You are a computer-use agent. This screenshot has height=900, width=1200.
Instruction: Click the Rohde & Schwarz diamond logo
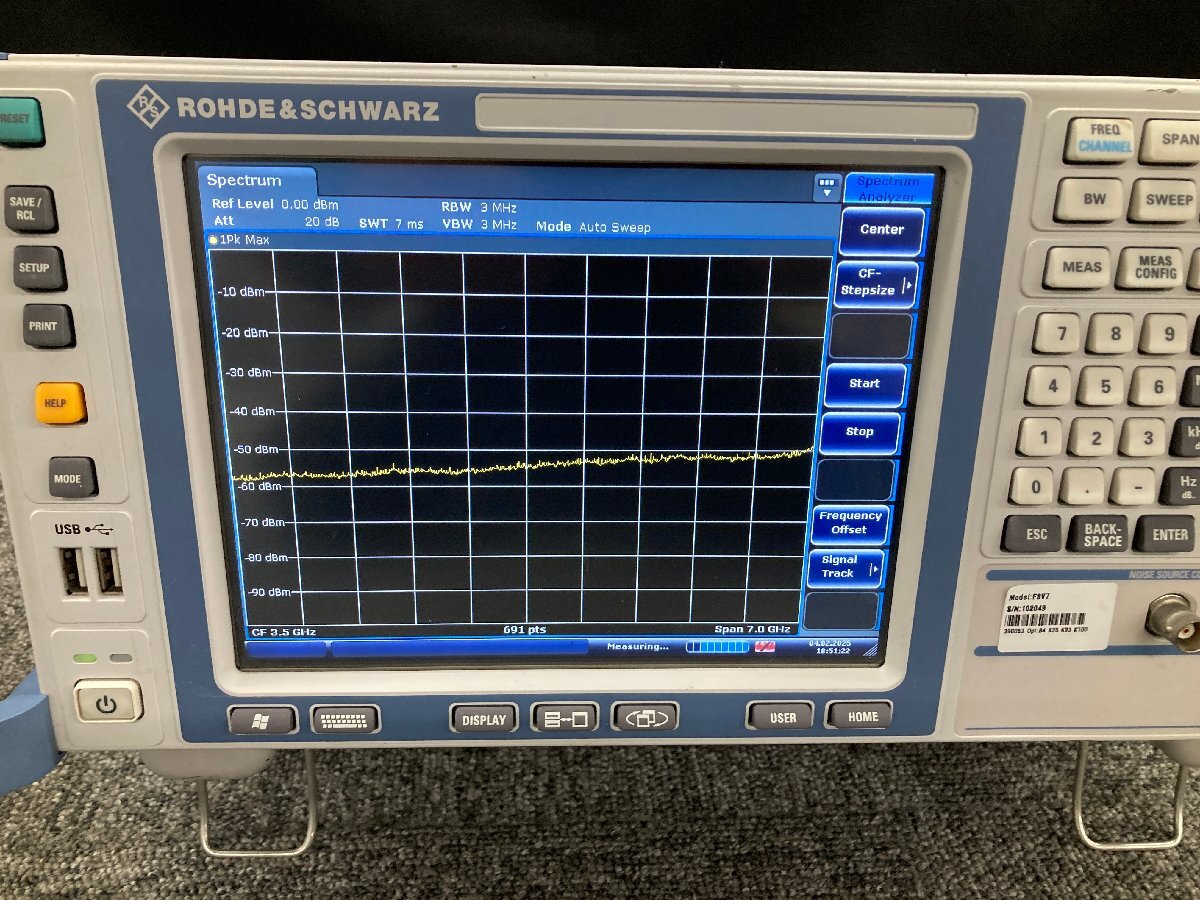(x=148, y=107)
